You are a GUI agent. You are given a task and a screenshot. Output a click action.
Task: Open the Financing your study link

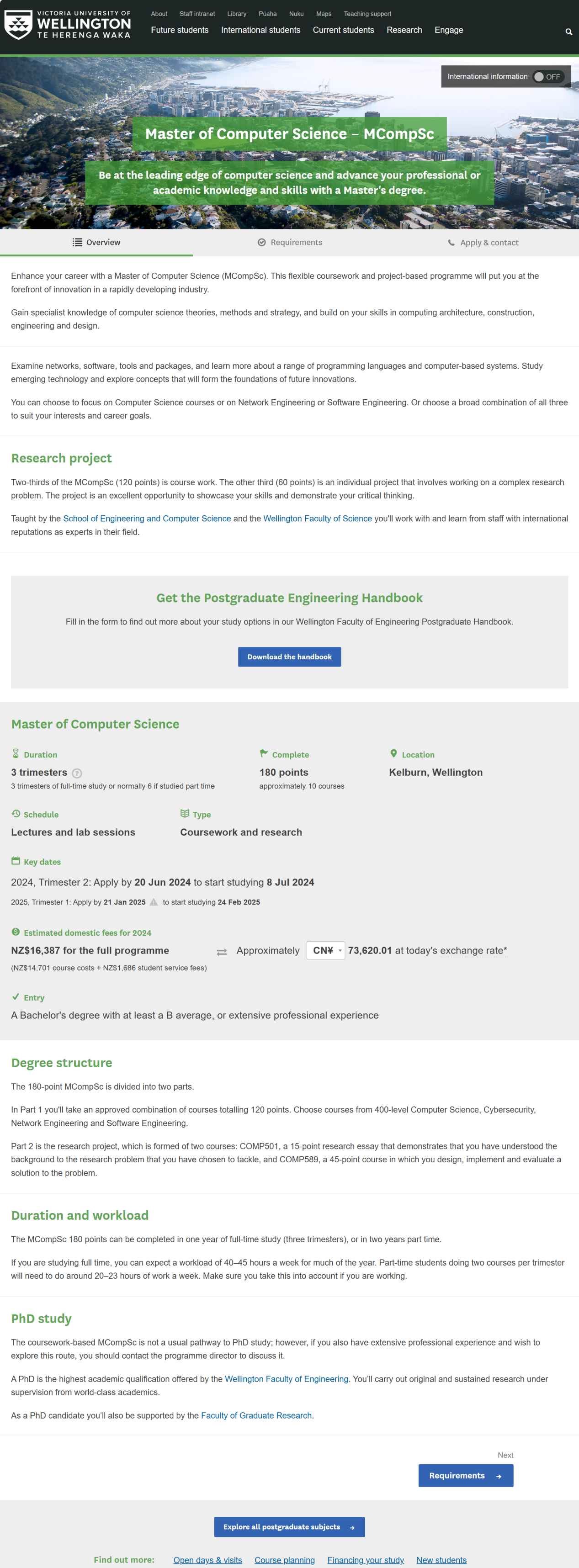365,1559
